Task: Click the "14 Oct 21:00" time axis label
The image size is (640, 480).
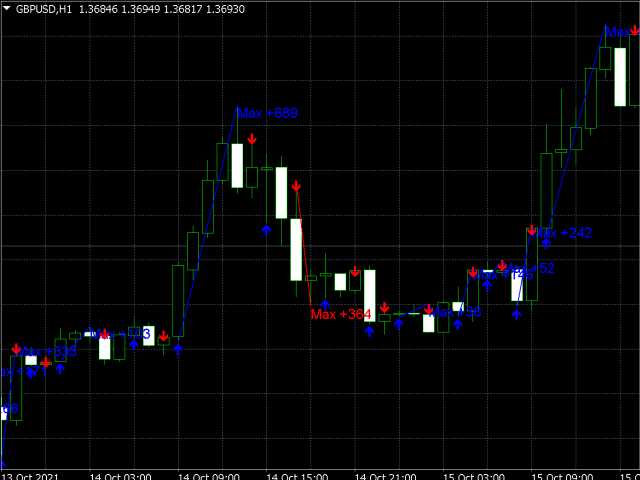Action: (385, 476)
